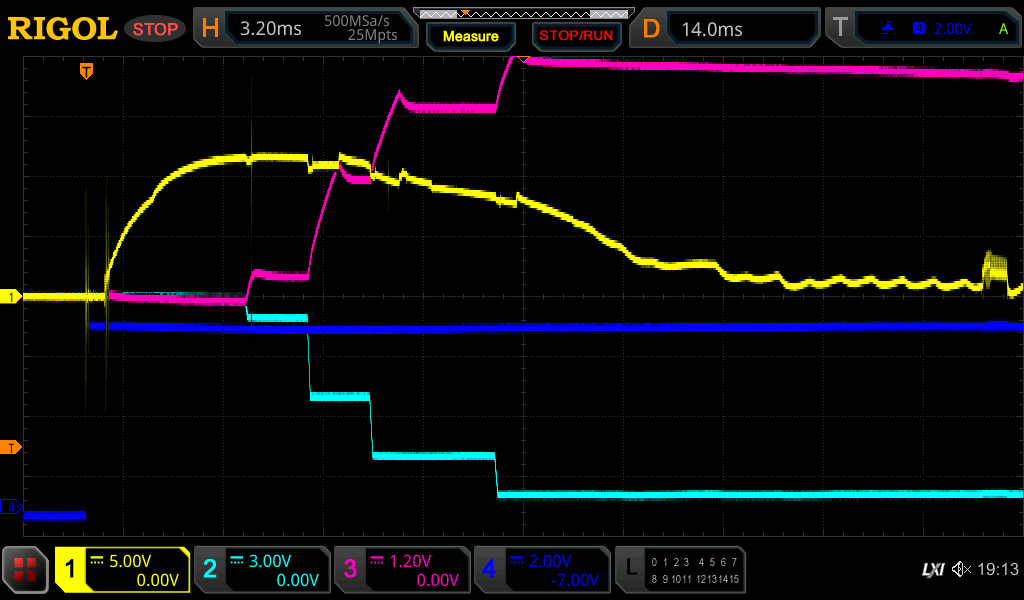Viewport: 1024px width, 600px height.
Task: Click the orange trigger position marker above the grid
Action: pyautogui.click(x=87, y=70)
